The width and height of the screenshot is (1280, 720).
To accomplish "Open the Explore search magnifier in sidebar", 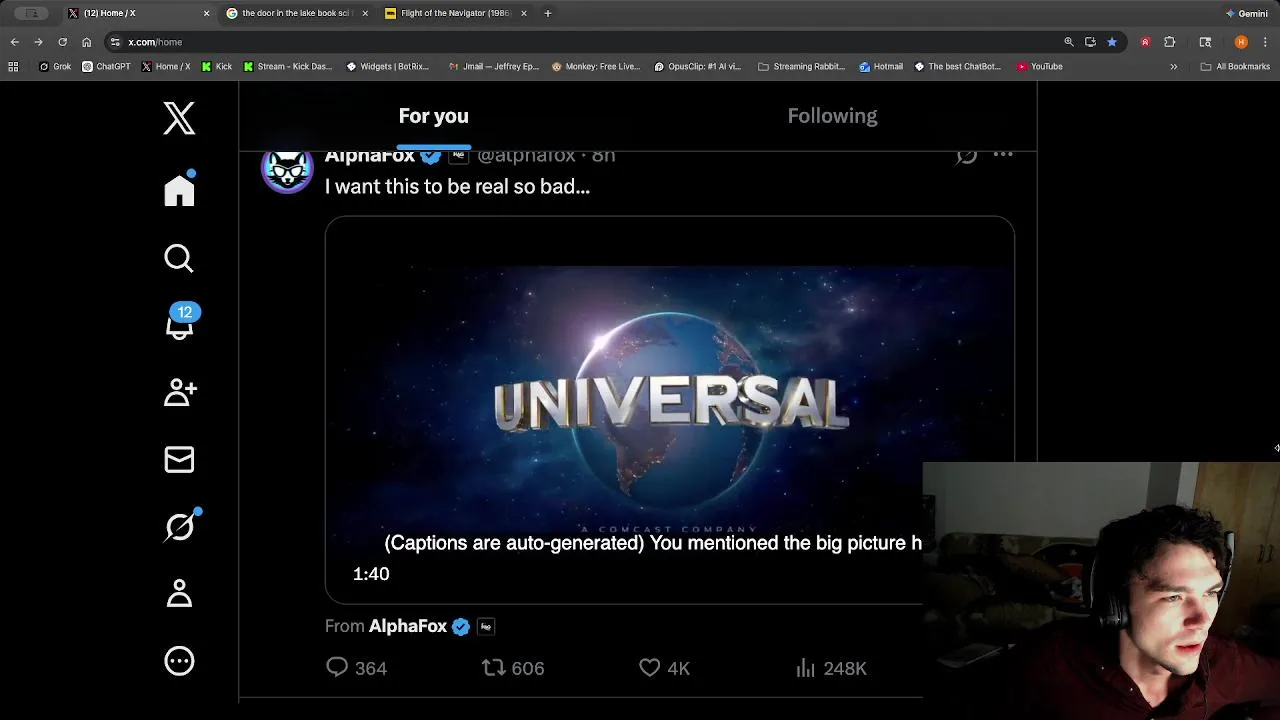I will click(179, 258).
